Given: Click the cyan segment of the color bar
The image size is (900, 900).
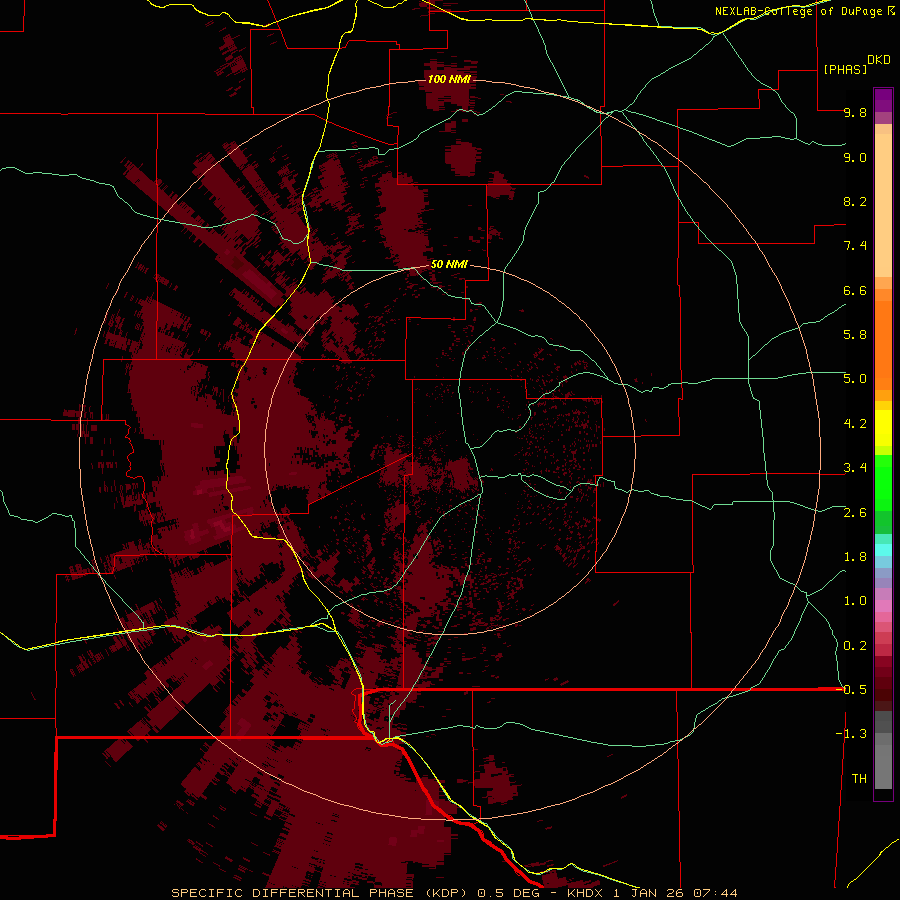Looking at the screenshot, I should click(x=883, y=550).
